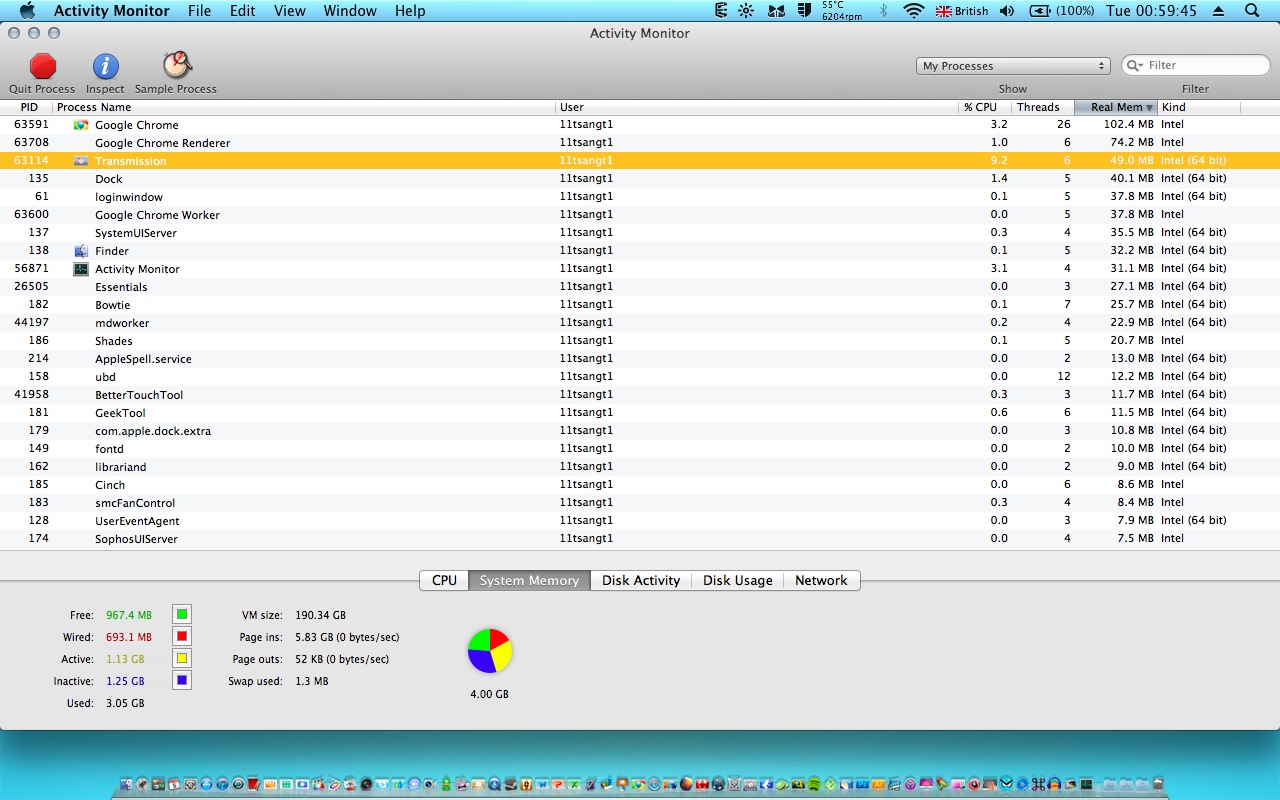Click the system memory pie chart
Viewport: 1280px width, 800px height.
point(490,651)
